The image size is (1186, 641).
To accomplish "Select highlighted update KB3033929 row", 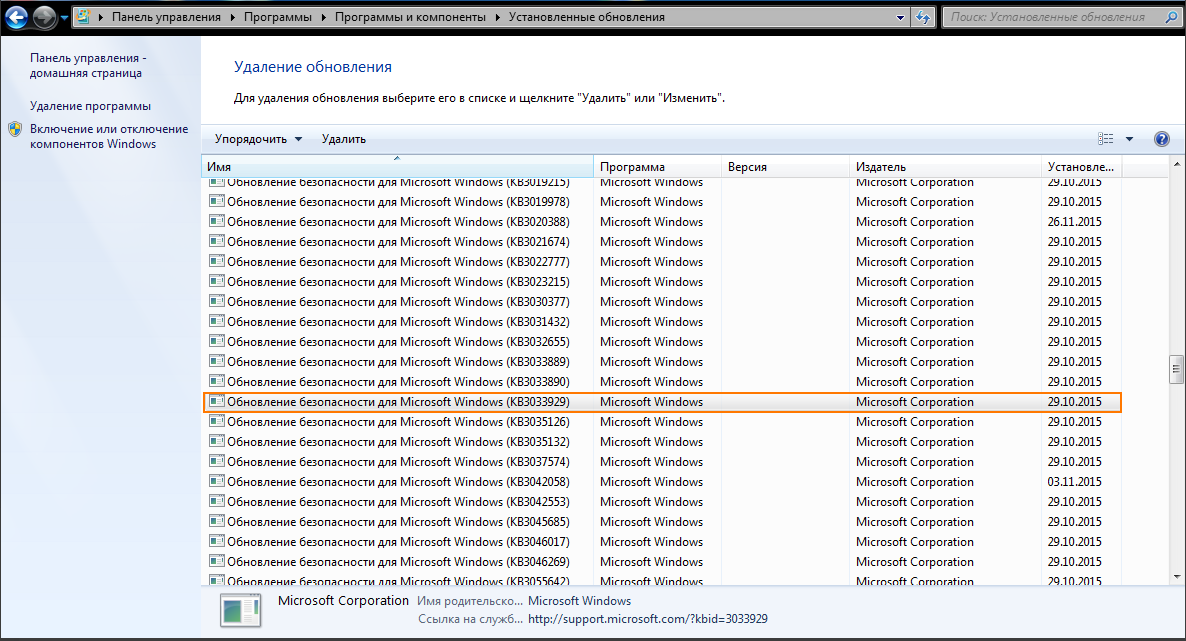I will (x=663, y=402).
